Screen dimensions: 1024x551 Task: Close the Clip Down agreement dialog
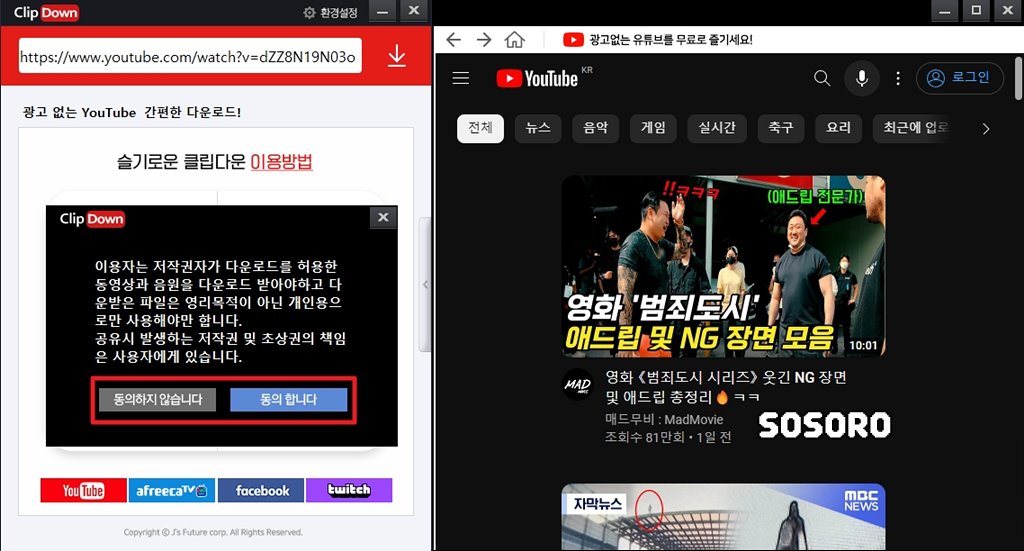(x=383, y=217)
